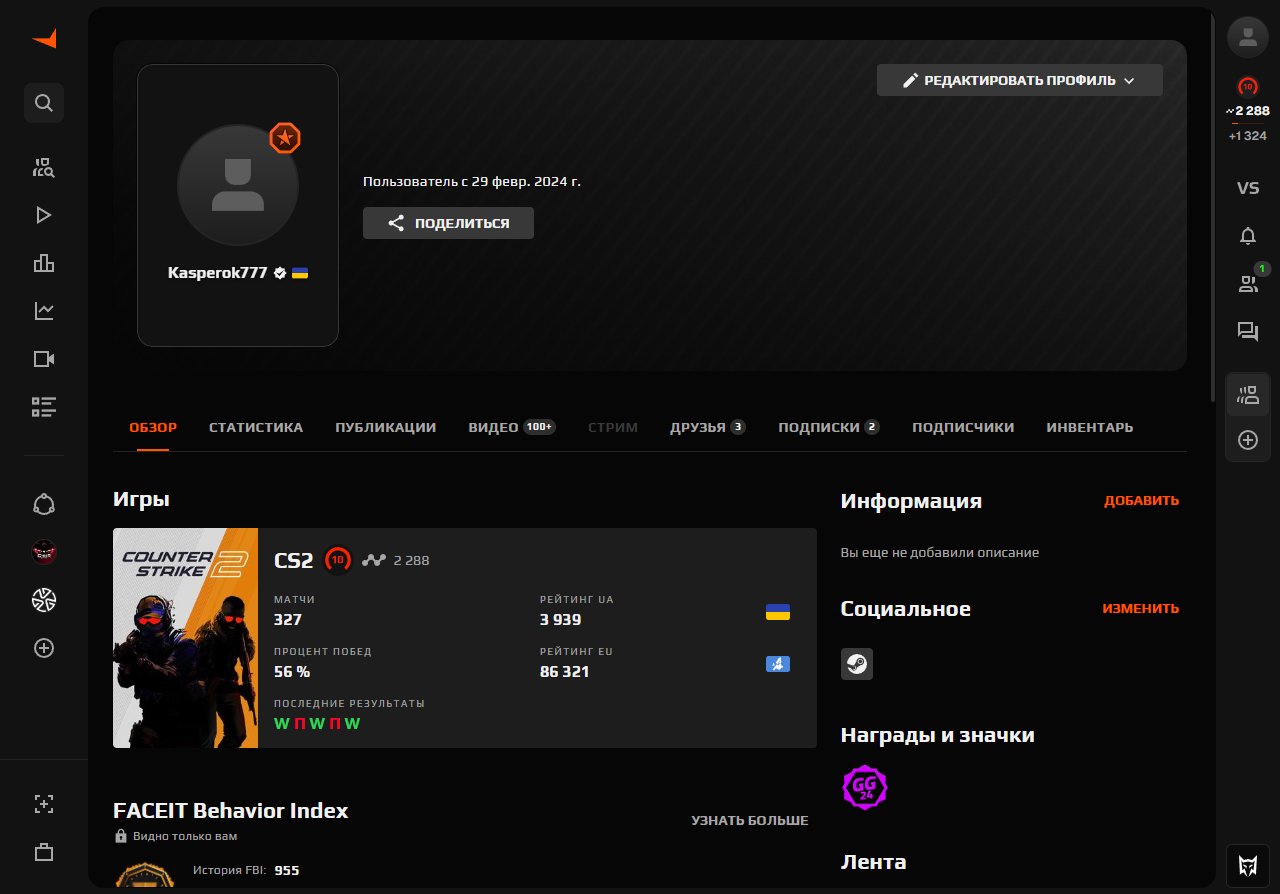Click the СТРИМ tab label
This screenshot has height=894, width=1280.
click(x=613, y=427)
